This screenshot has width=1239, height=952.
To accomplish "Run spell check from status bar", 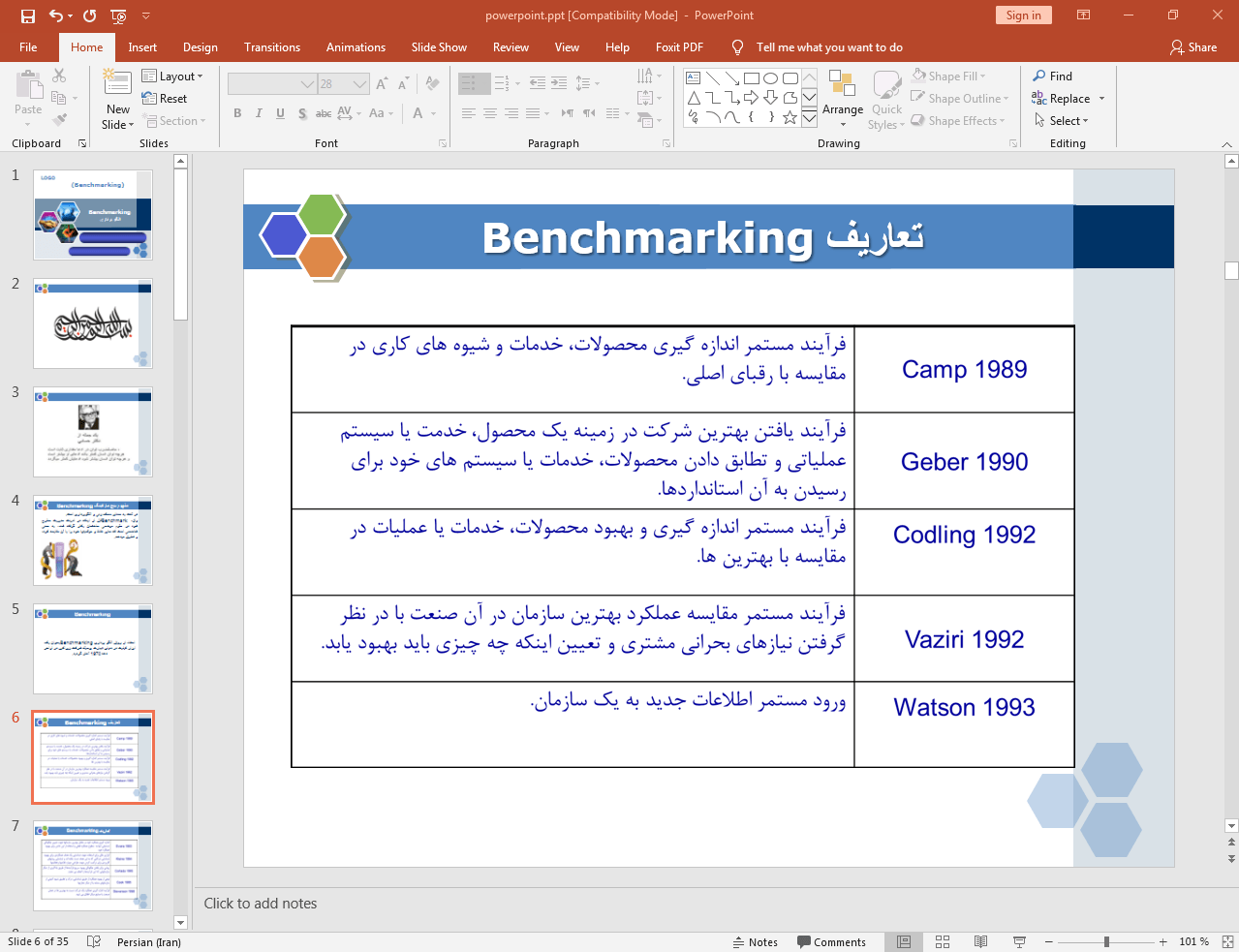I will pyautogui.click(x=94, y=941).
